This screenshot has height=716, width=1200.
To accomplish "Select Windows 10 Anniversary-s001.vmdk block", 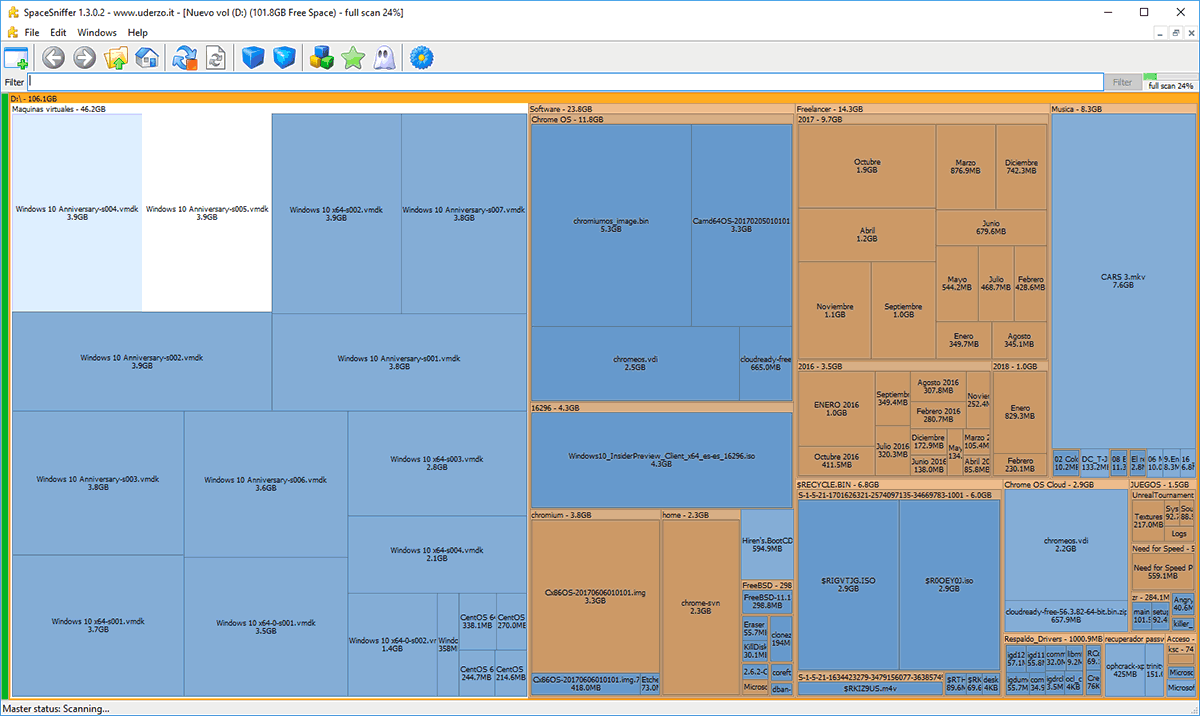I will (x=399, y=361).
